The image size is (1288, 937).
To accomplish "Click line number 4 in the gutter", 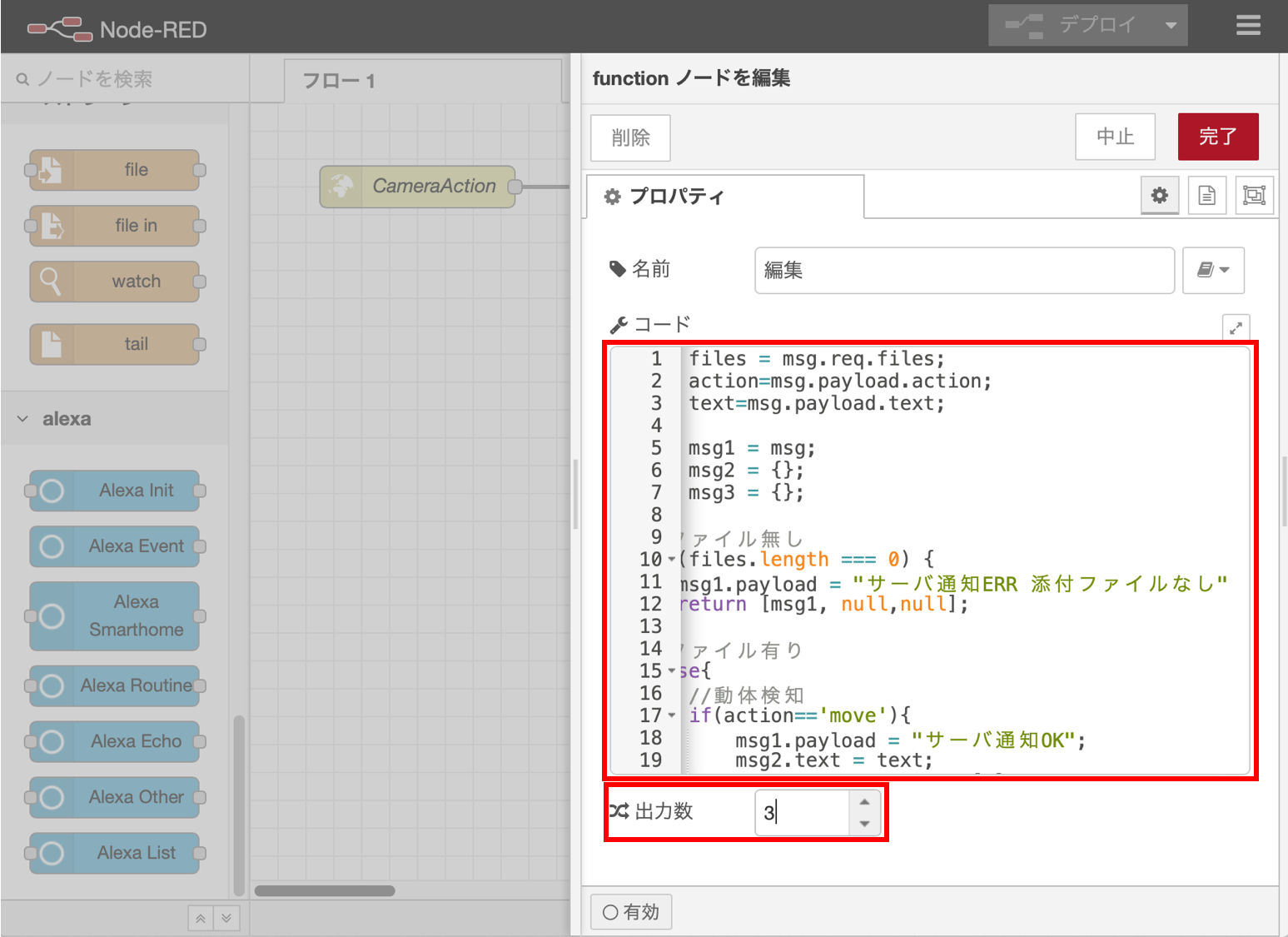I will pos(656,426).
